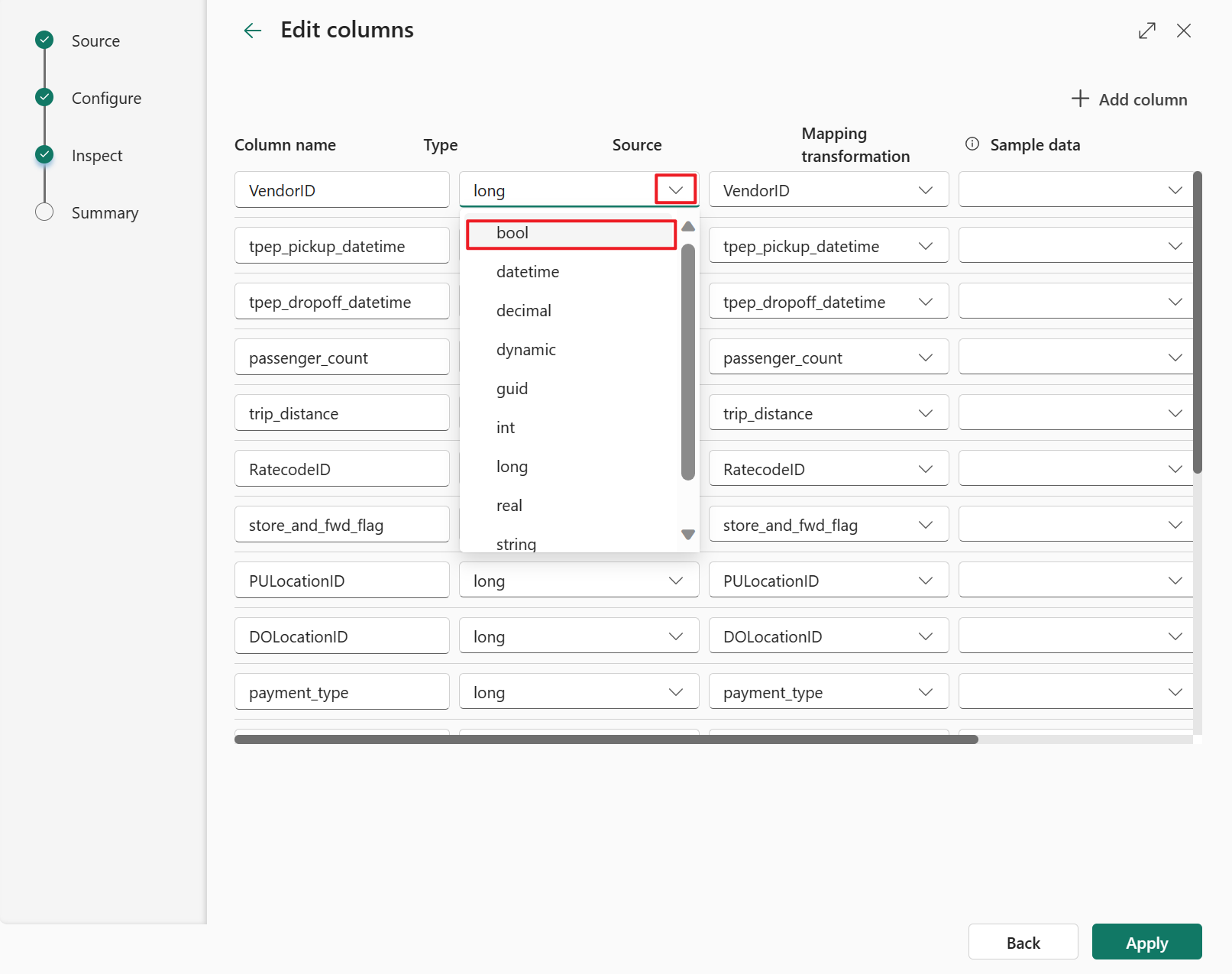
Task: Go to the Configure step
Action: (x=106, y=99)
